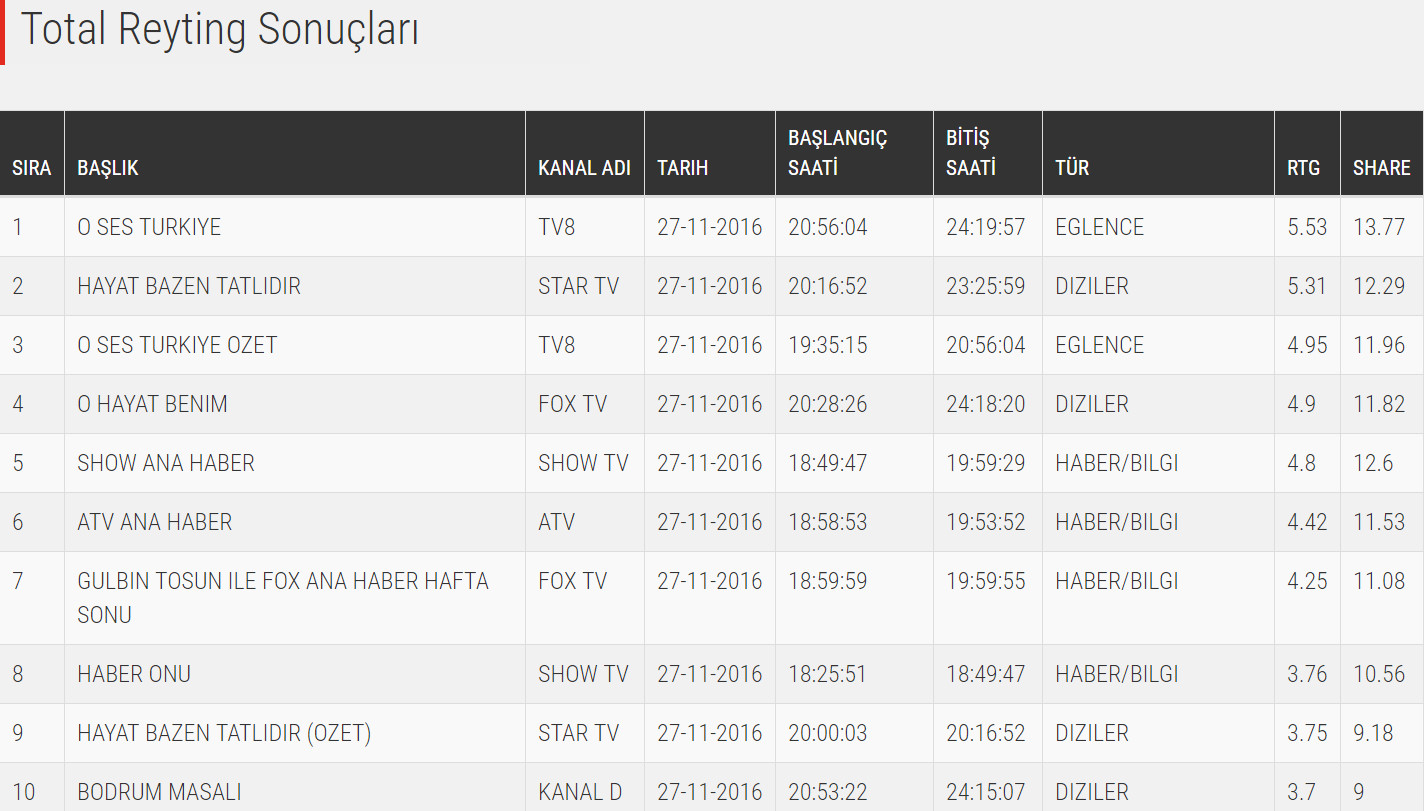
Task: Click the SIRA column header
Action: tap(31, 168)
